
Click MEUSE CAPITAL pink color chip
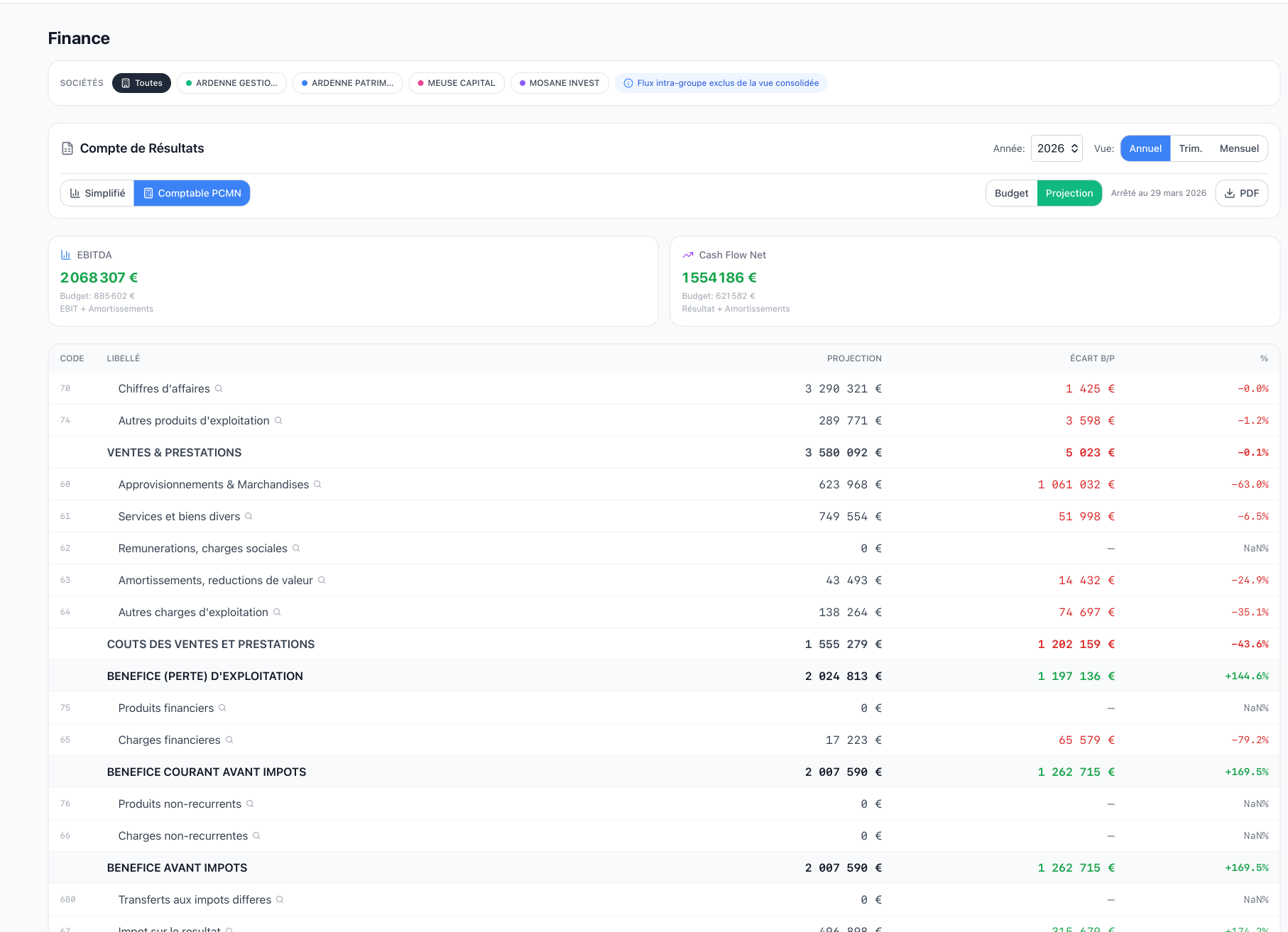456,83
